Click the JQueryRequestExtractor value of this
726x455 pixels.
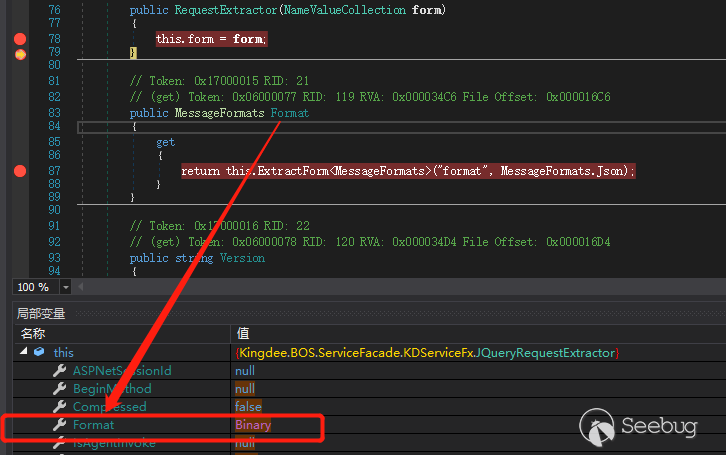coord(427,353)
